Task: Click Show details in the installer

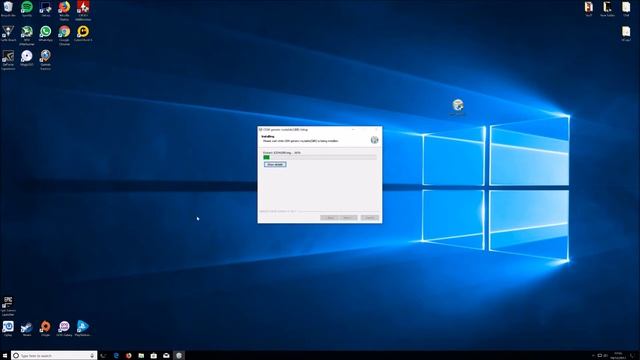Action: tap(275, 164)
